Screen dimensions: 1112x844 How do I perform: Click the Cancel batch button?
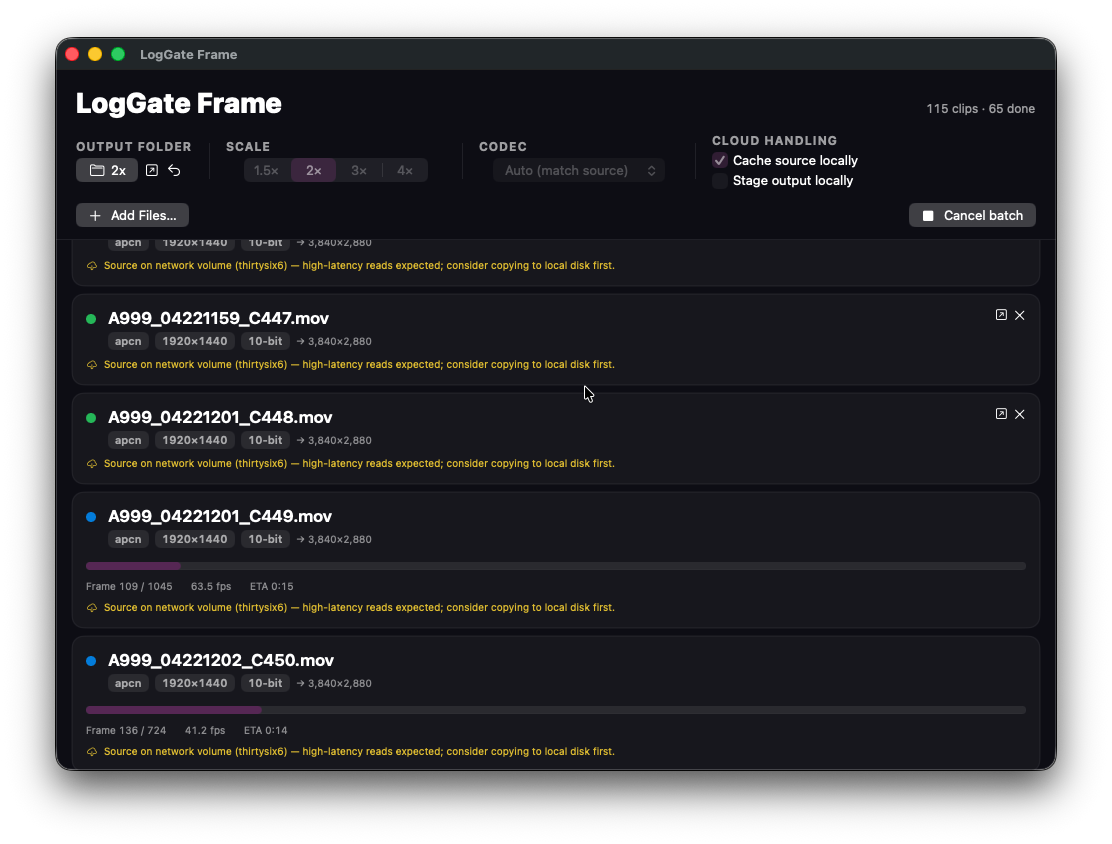point(972,215)
